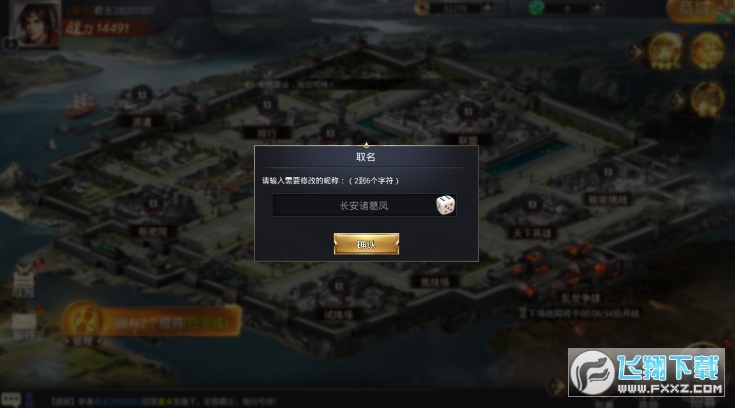The image size is (735, 408).
Task: Open the top-right golden event medallion
Action: (x=707, y=51)
